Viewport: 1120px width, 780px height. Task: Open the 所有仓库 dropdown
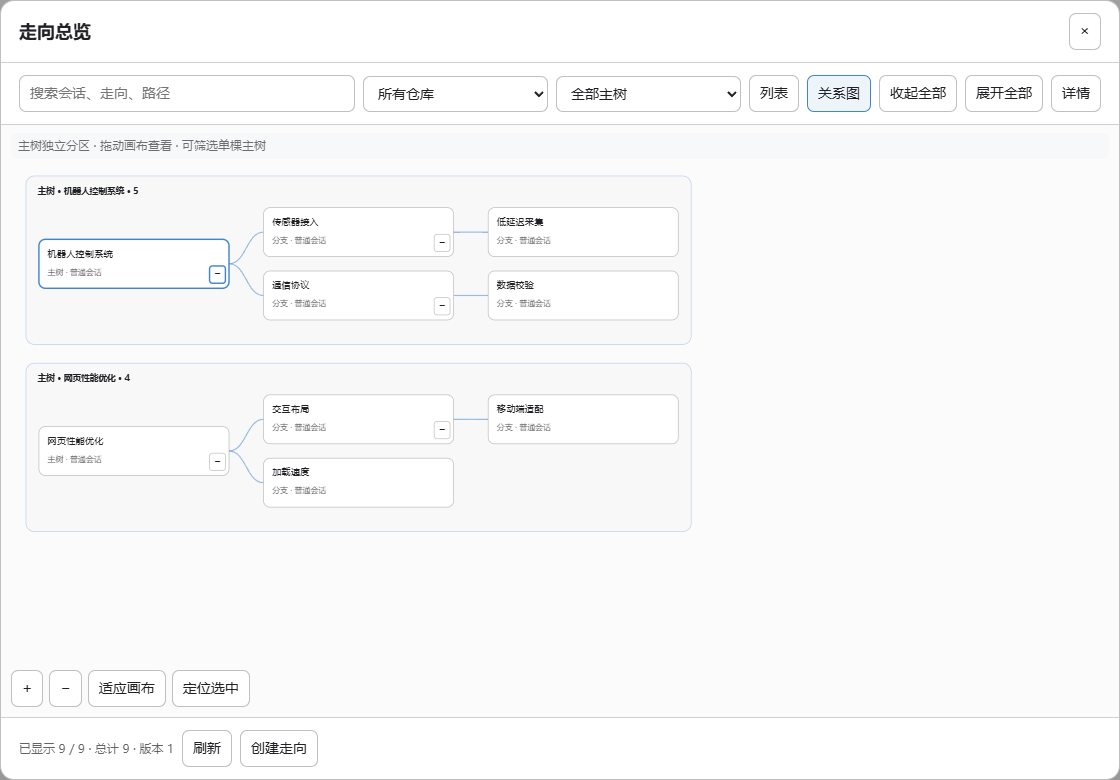point(455,94)
